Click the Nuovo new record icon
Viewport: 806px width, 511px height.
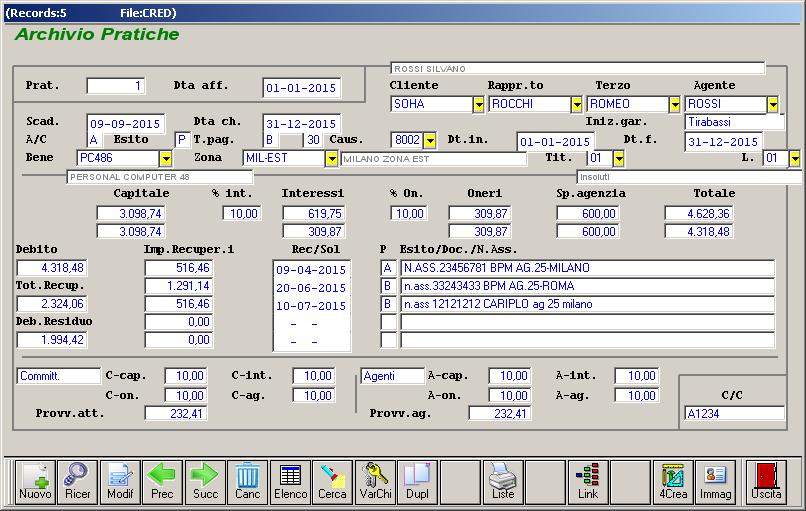(35, 482)
